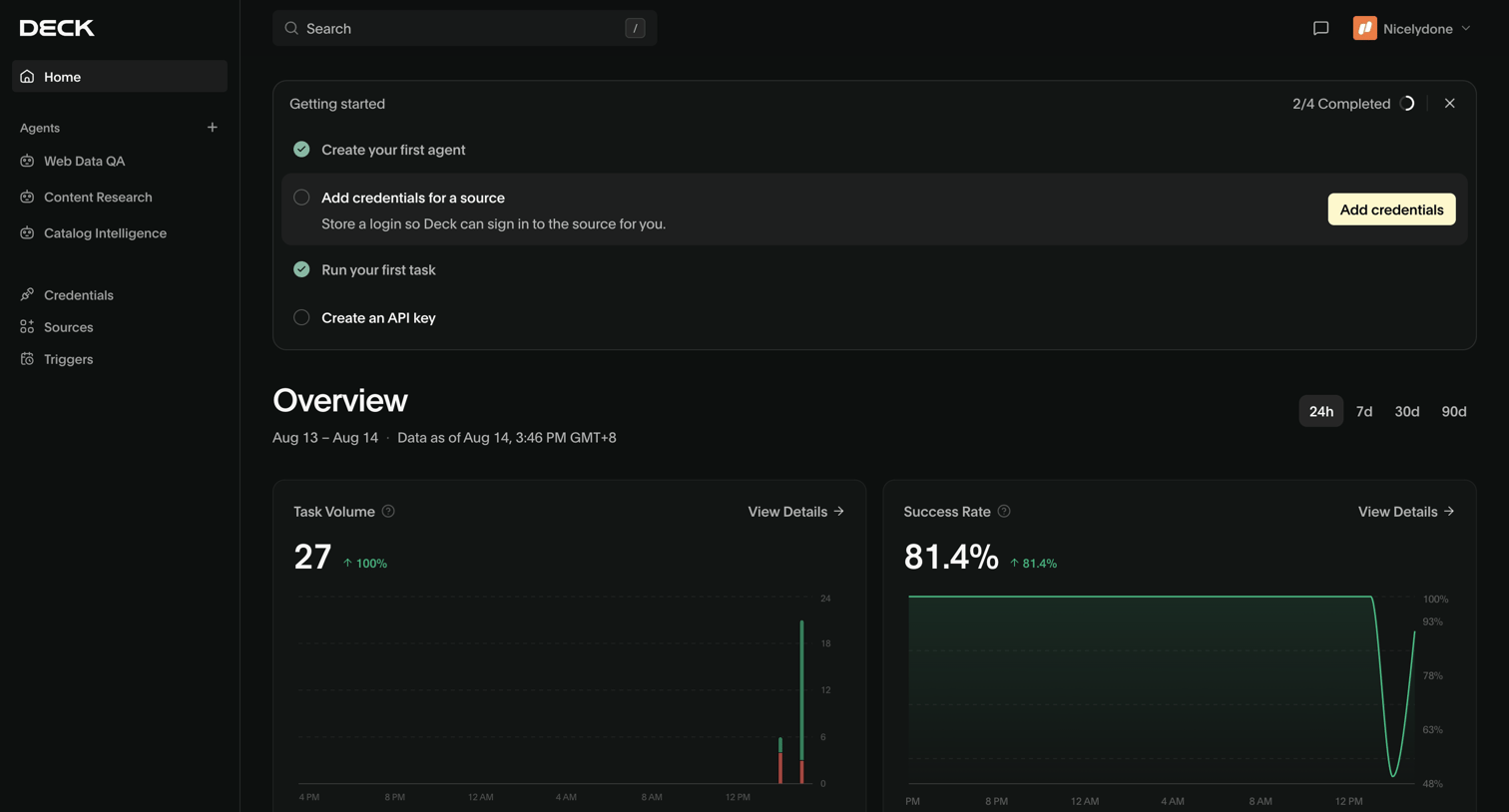
Task: Click the Catalog Intelligence robot icon
Action: pos(27,233)
